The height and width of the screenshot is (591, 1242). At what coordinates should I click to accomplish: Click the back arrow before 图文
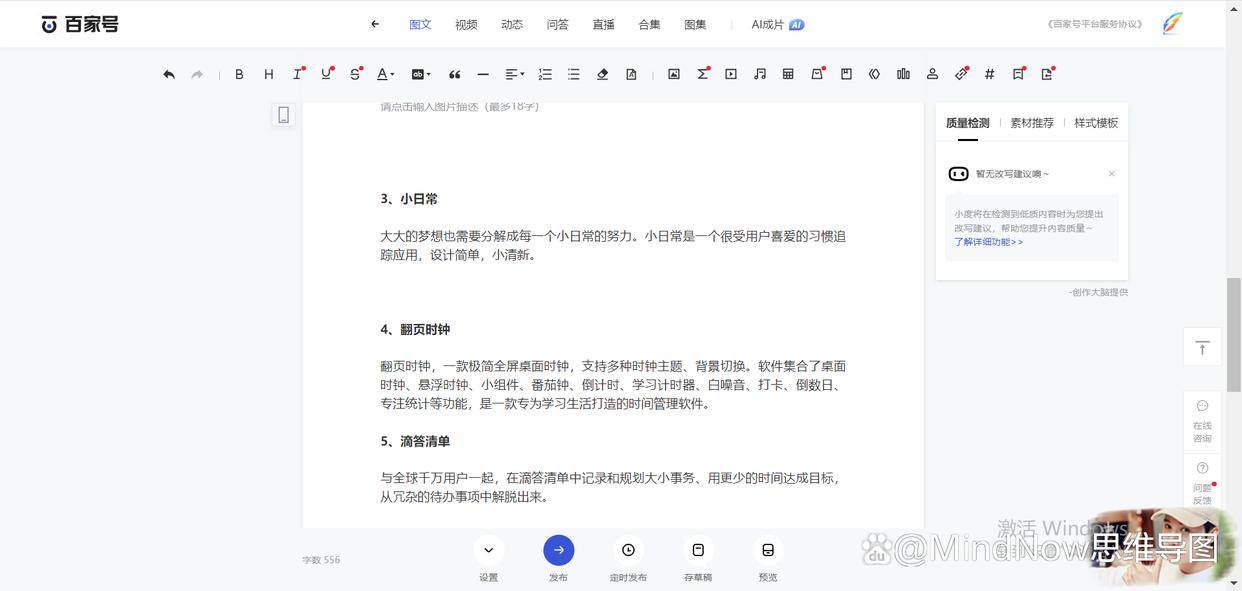pyautogui.click(x=375, y=24)
